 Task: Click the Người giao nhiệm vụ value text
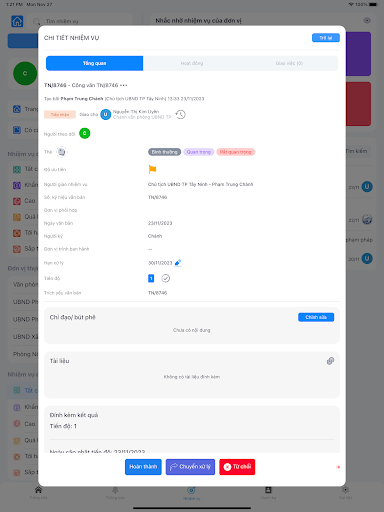click(x=200, y=184)
